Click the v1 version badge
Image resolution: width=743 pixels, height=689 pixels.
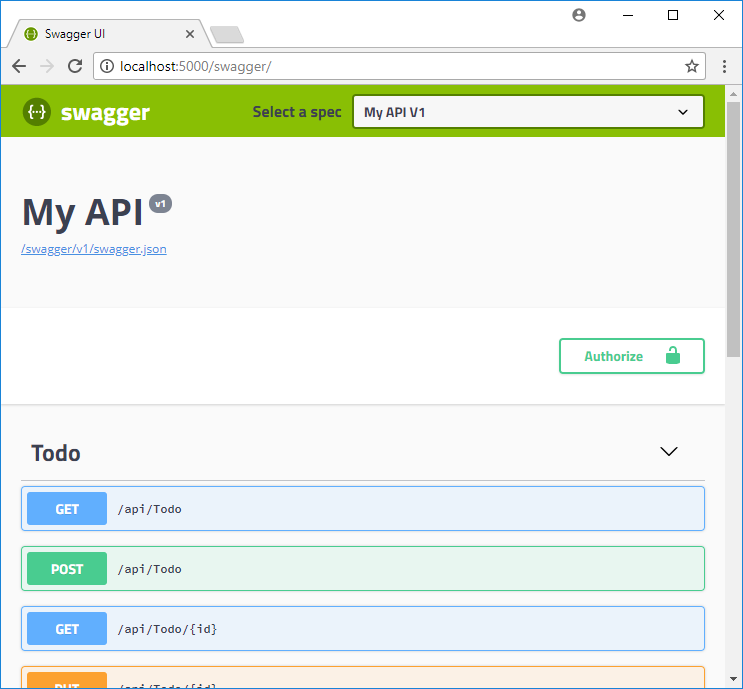click(161, 204)
